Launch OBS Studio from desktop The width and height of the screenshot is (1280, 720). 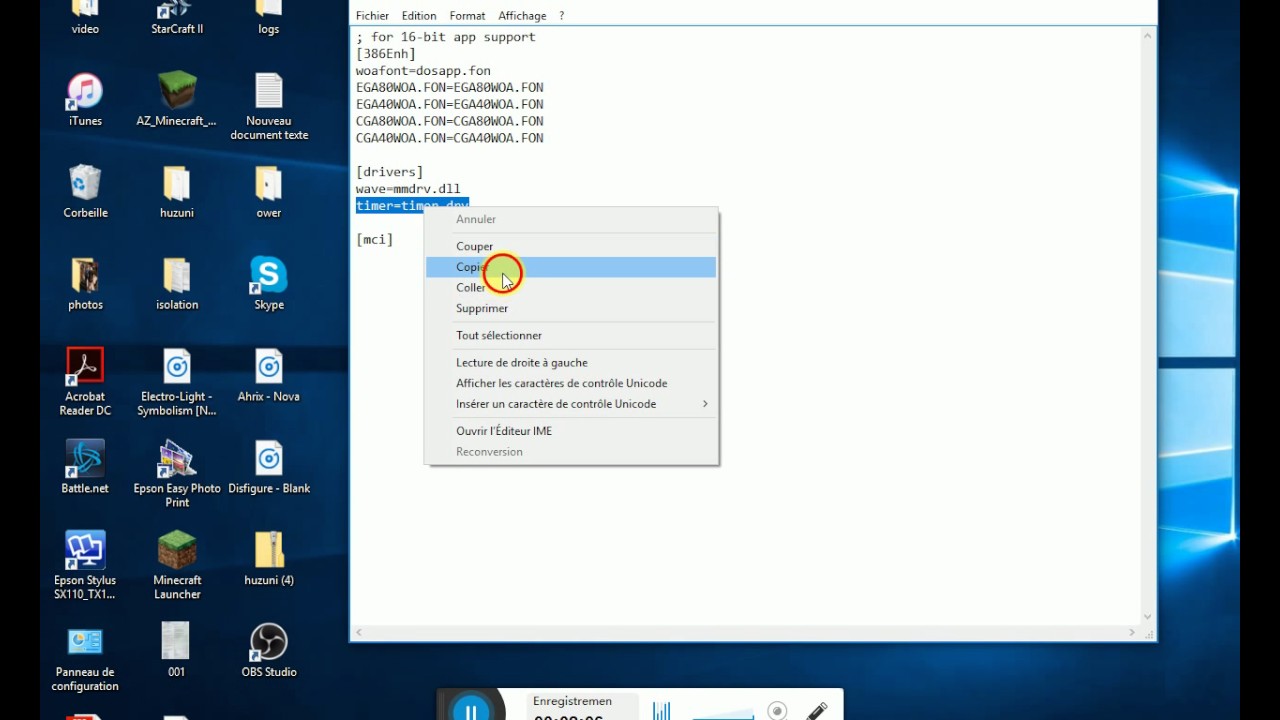(269, 651)
